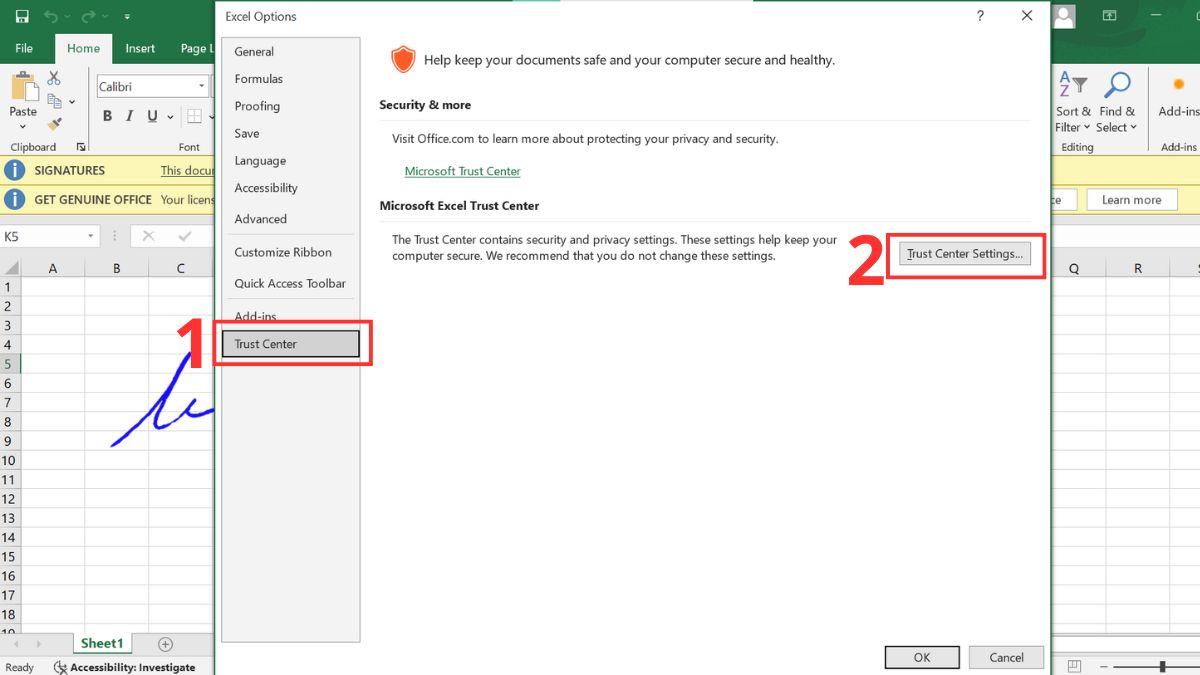Select Trust Center in options list
1200x675 pixels.
coord(290,344)
